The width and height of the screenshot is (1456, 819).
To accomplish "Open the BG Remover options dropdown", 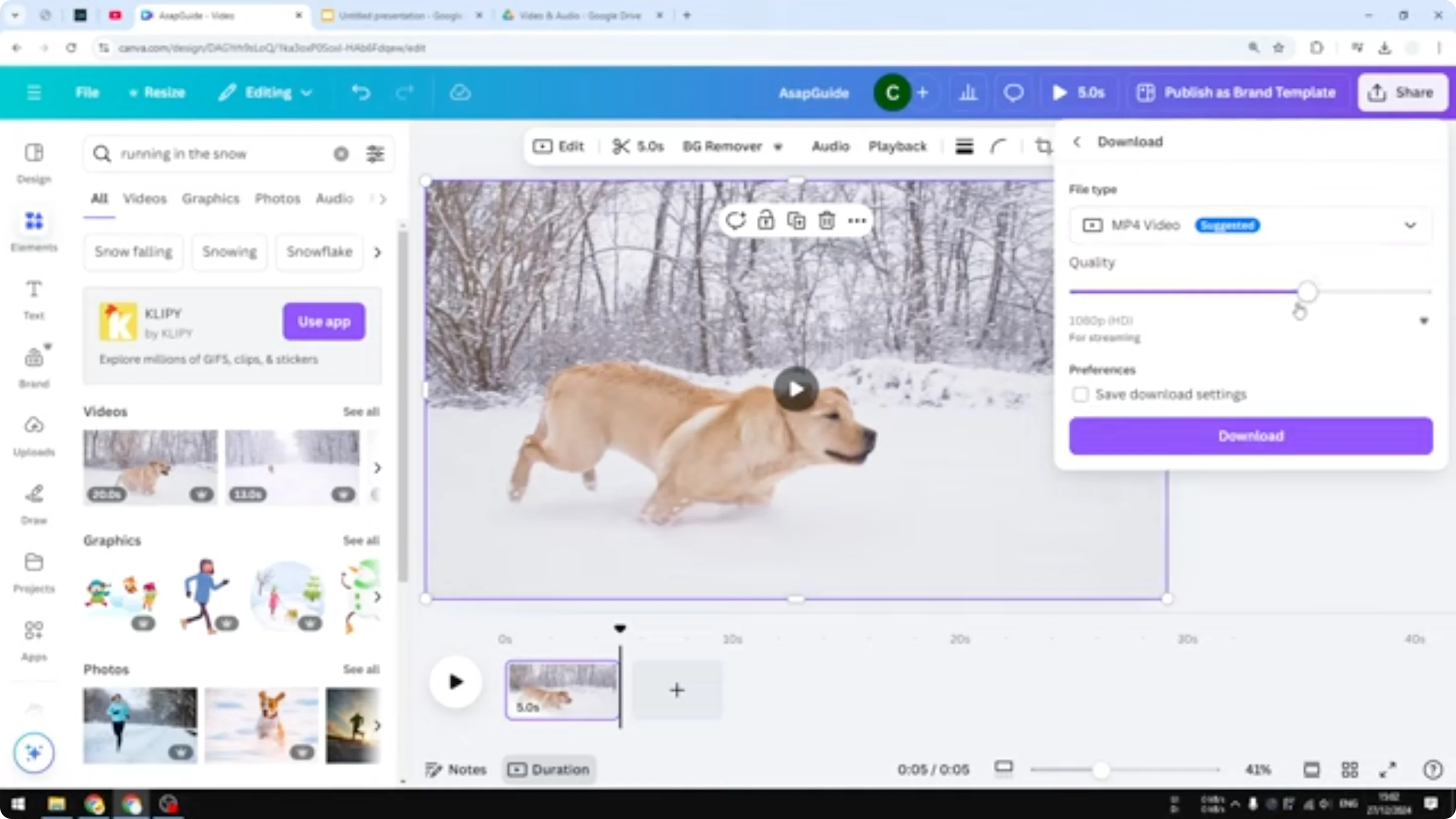I will pyautogui.click(x=779, y=147).
